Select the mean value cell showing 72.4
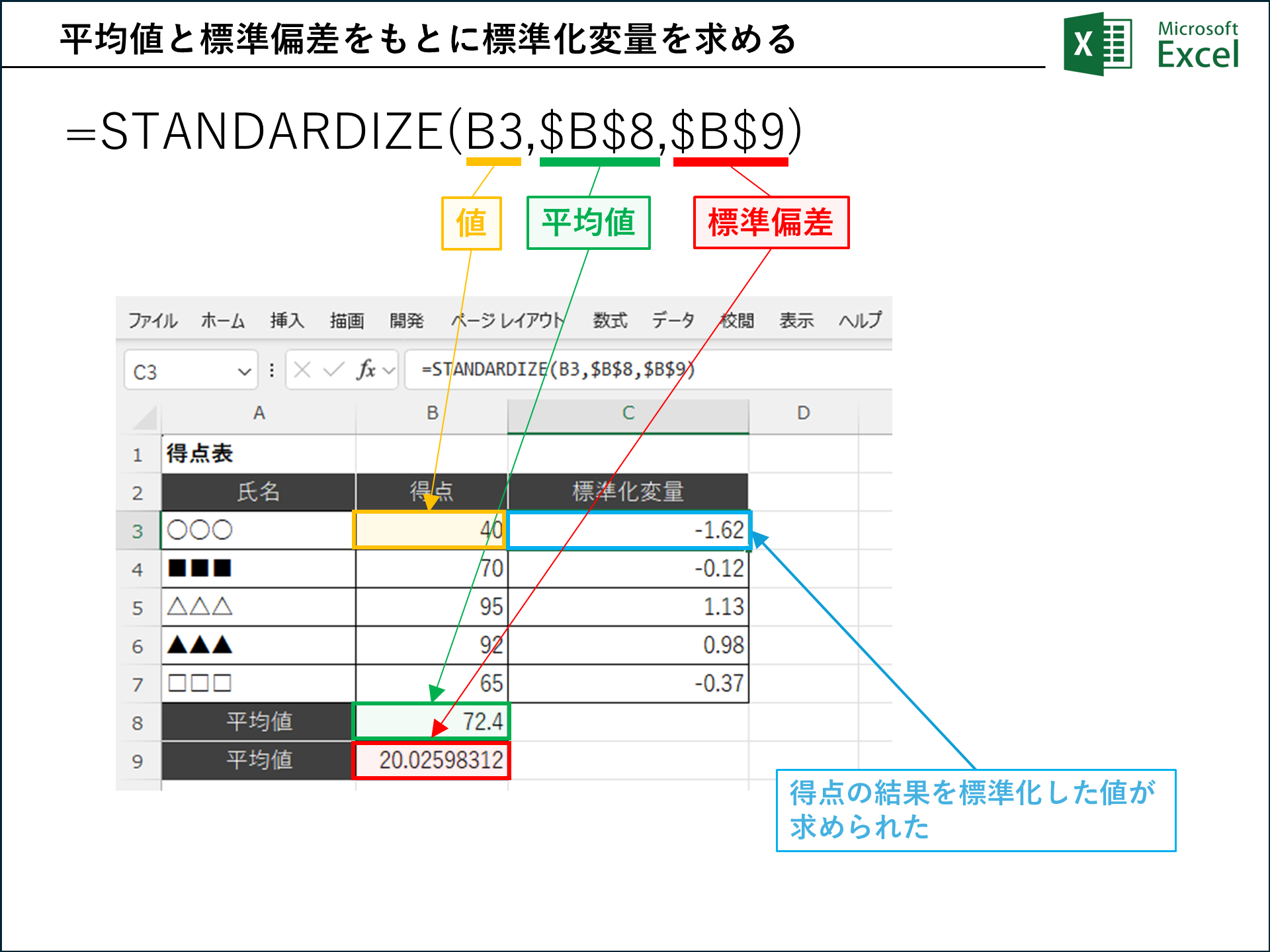The height and width of the screenshot is (952, 1270). (x=431, y=721)
